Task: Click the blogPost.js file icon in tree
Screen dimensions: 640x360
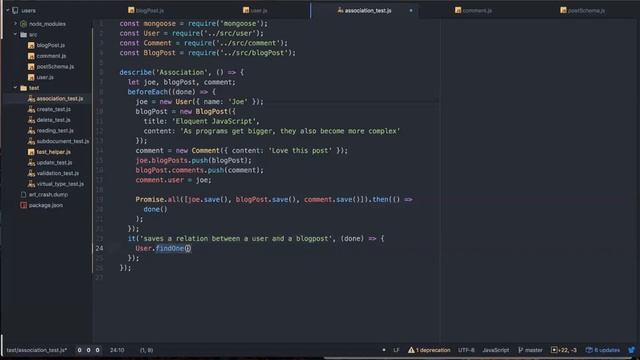Action: tap(31, 45)
